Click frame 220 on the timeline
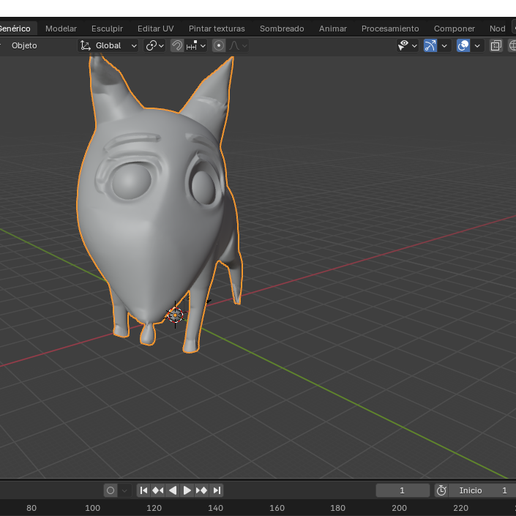The image size is (516, 516). [461, 508]
